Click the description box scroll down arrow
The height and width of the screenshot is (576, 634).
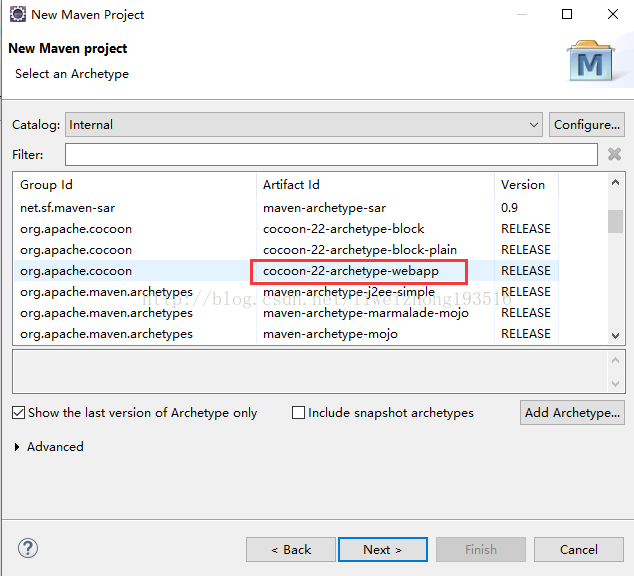pyautogui.click(x=615, y=384)
